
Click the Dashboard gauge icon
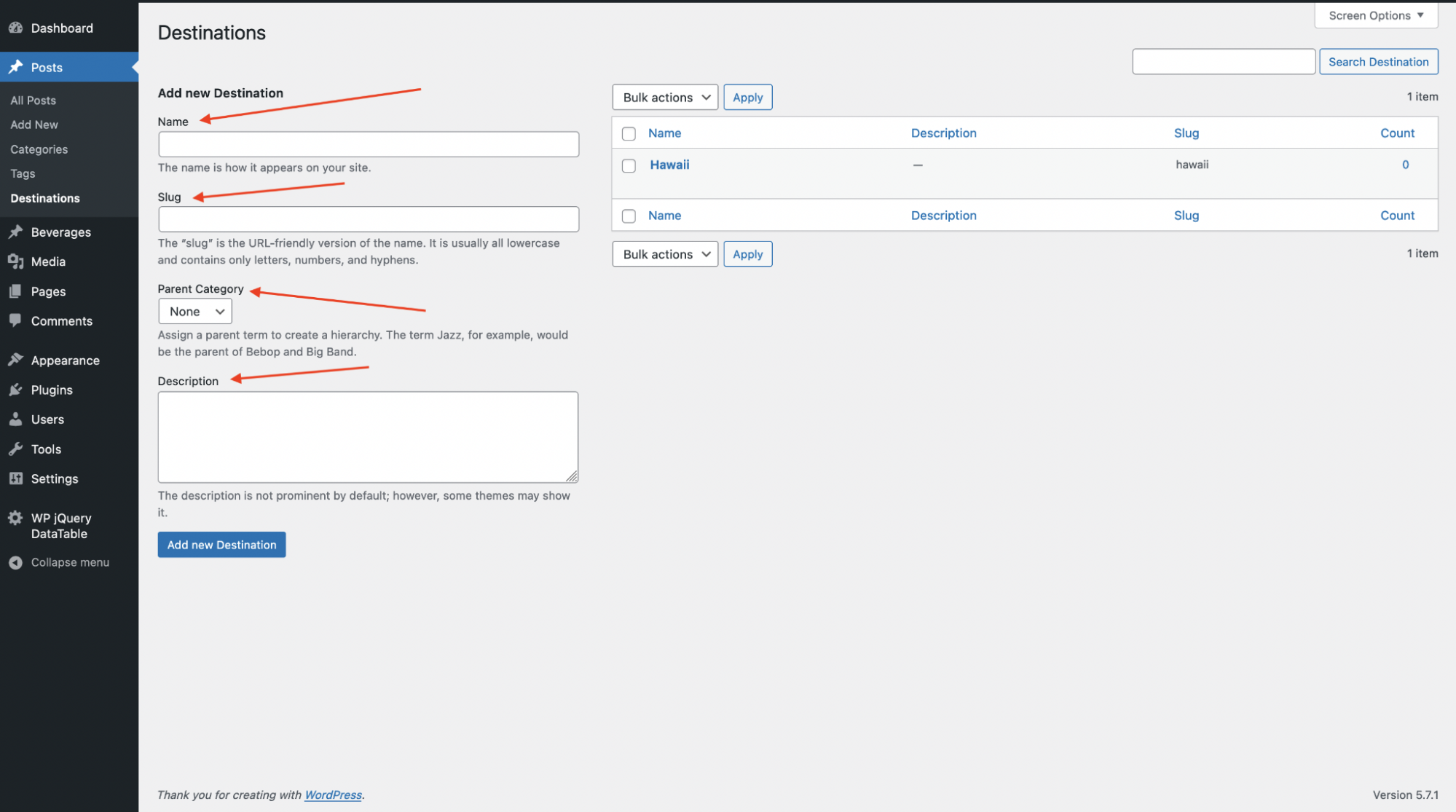pyautogui.click(x=15, y=28)
